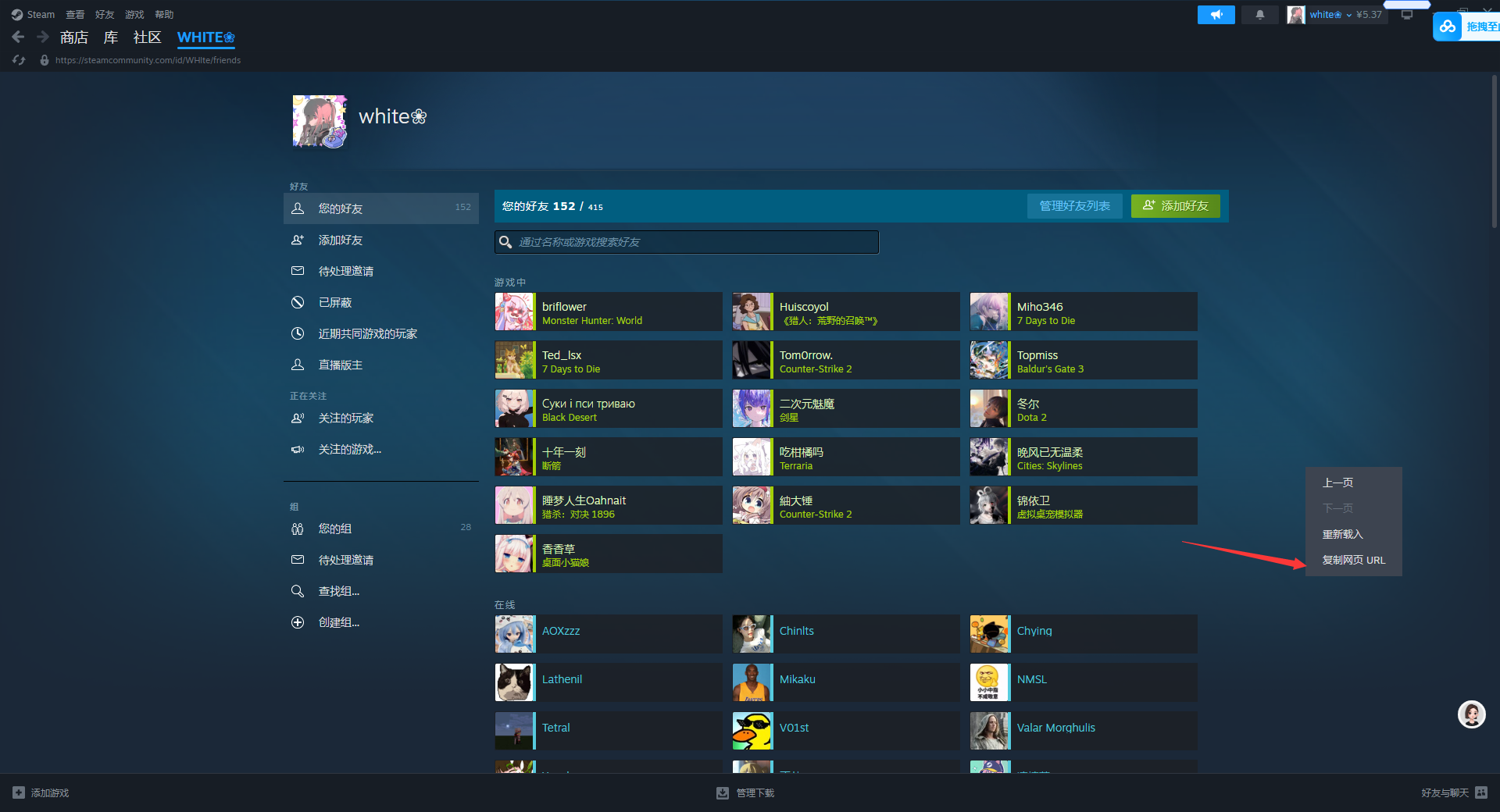
Task: Switch to the 社区 tab
Action: coord(147,37)
